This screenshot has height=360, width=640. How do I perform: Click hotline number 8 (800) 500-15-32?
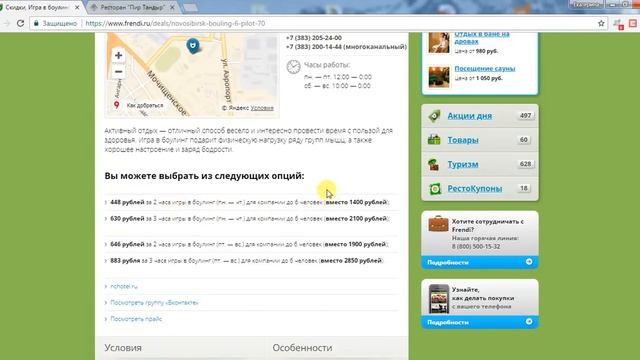476,247
